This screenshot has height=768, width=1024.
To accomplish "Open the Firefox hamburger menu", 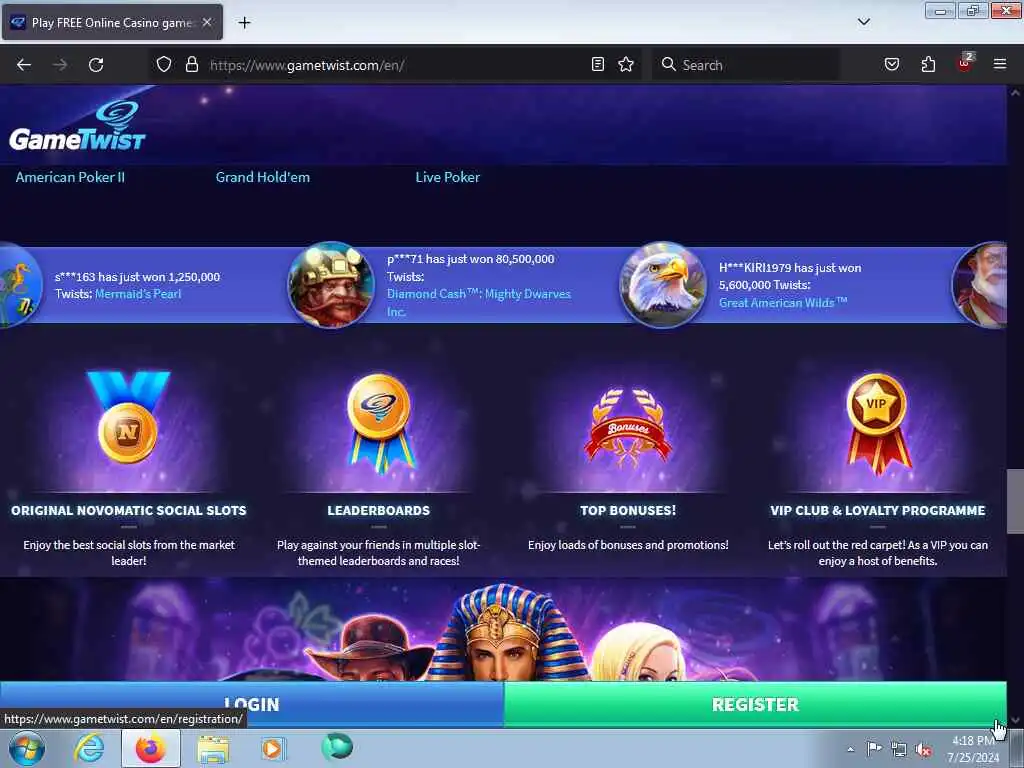I will coord(1000,64).
